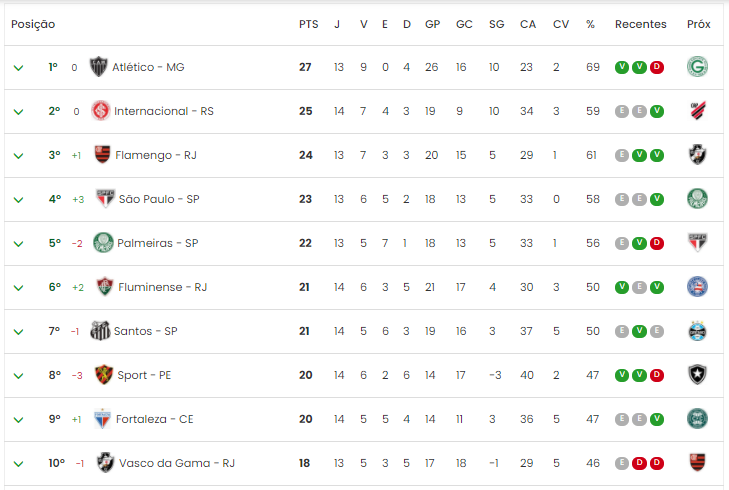Click the Goiás next-opponent crest in Atlético row
729x490 pixels.
click(697, 66)
